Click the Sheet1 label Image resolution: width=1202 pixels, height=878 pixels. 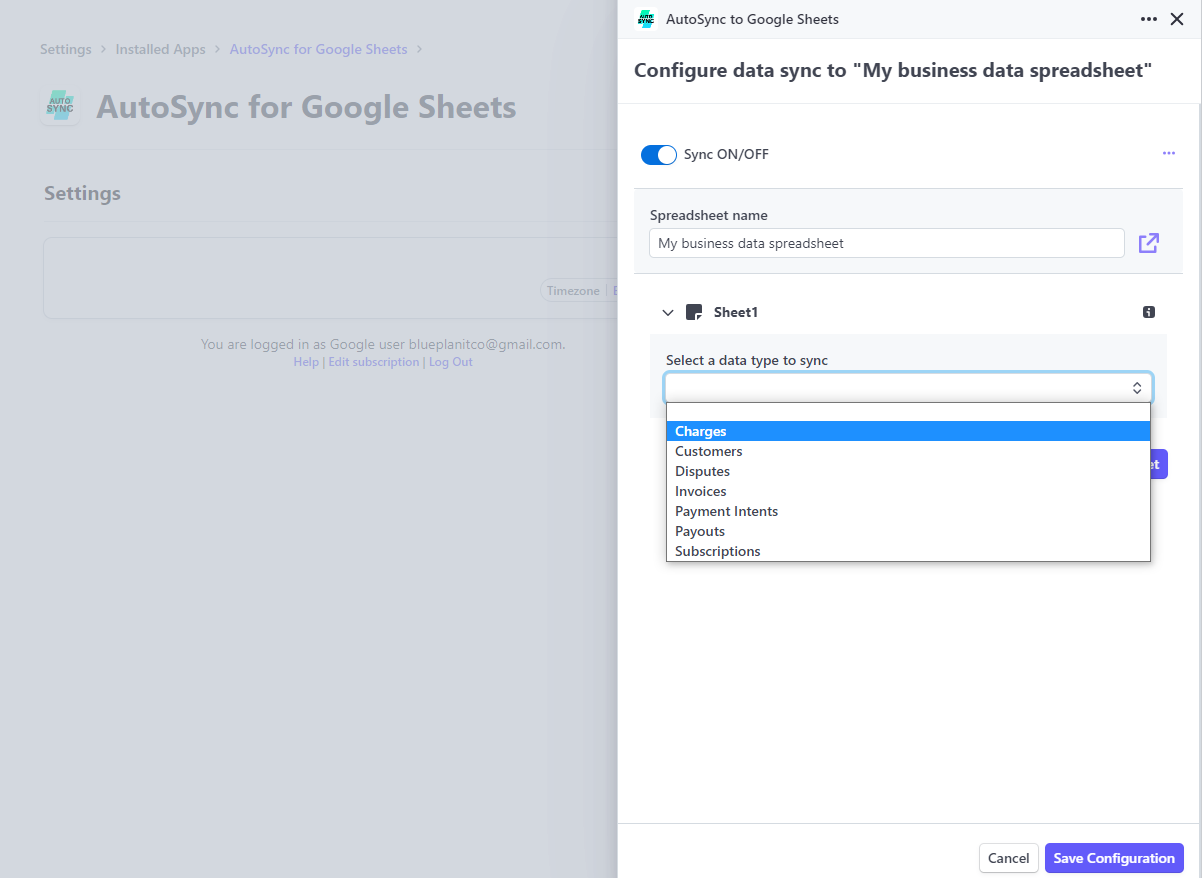[x=736, y=313]
